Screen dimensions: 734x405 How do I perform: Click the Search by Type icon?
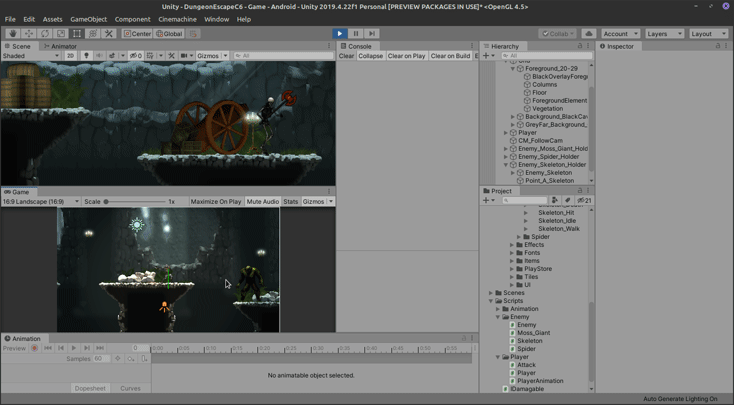tap(555, 200)
